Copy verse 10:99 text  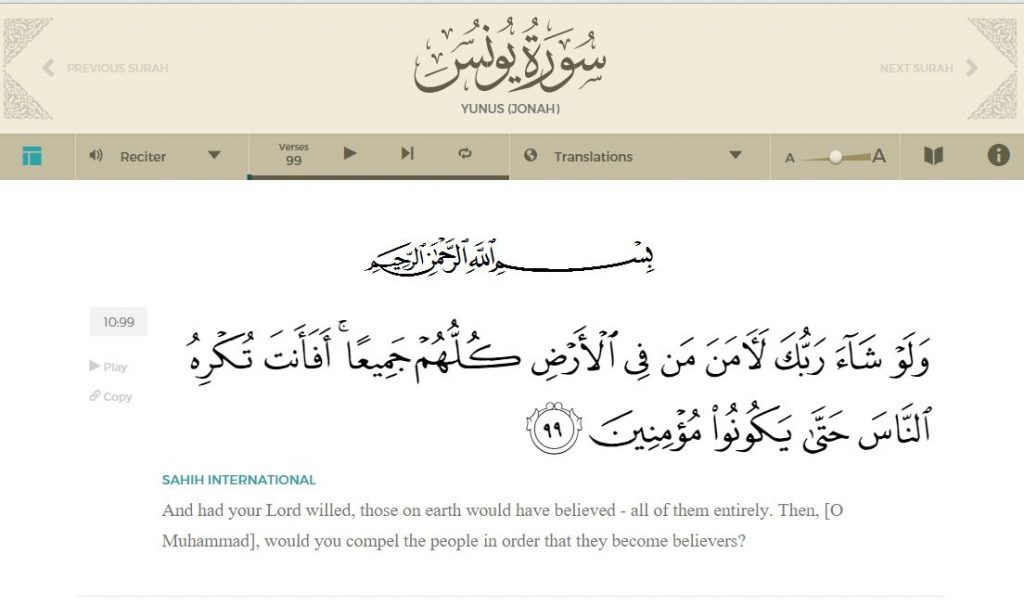110,396
